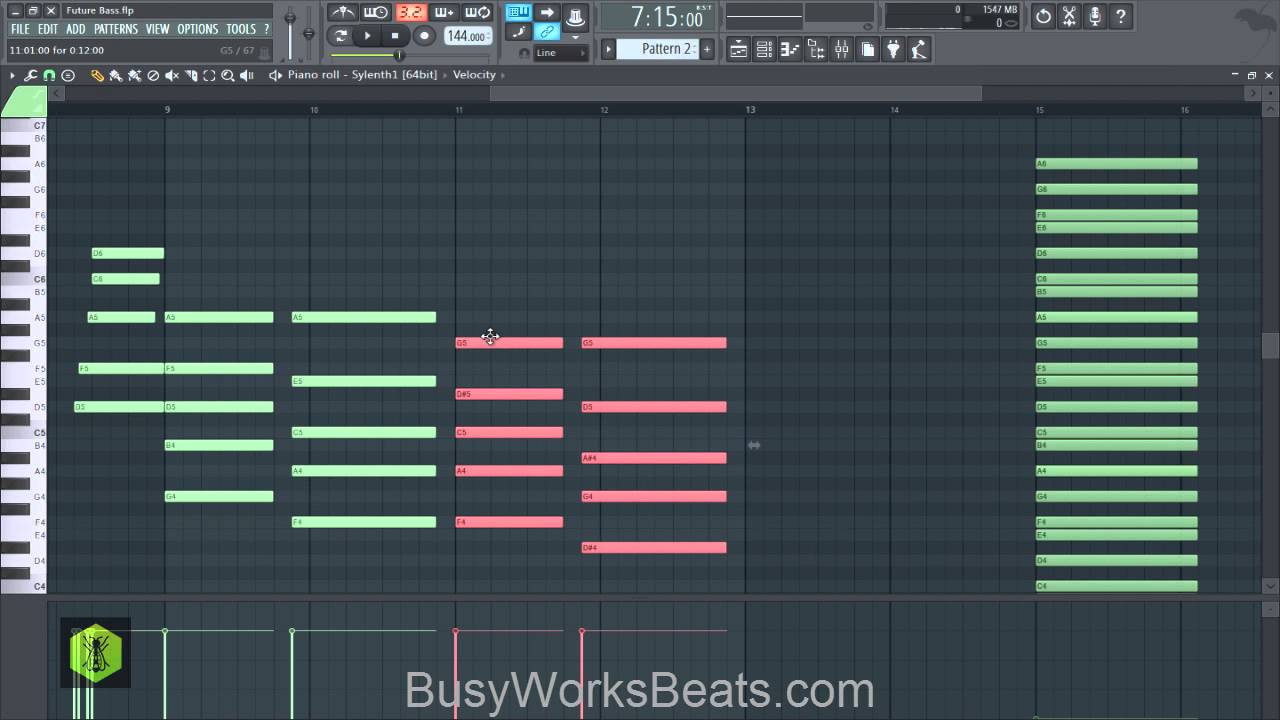Open the VIEW menu
The height and width of the screenshot is (720, 1280).
158,29
